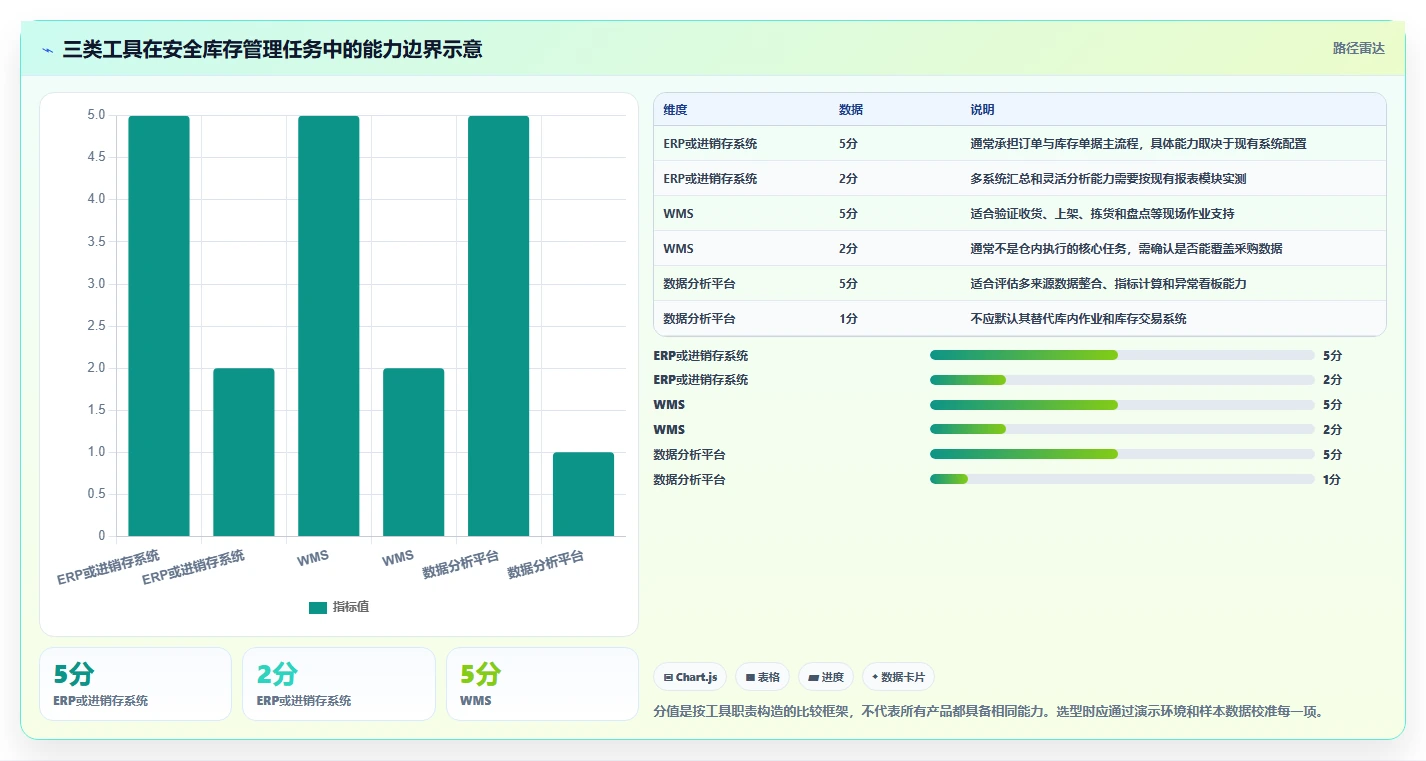Image resolution: width=1426 pixels, height=761 pixels.
Task: Click the text 通常承担订单与库存单据主流程
Action: click(x=1057, y=144)
